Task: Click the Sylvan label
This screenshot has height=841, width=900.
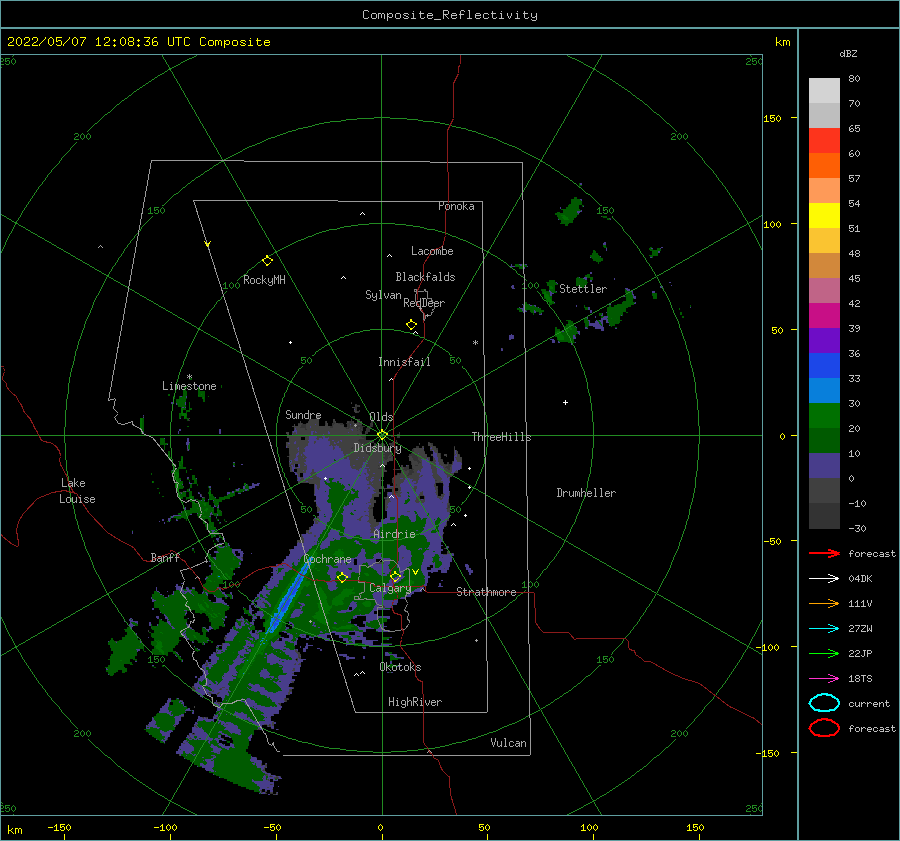Action: (x=383, y=295)
